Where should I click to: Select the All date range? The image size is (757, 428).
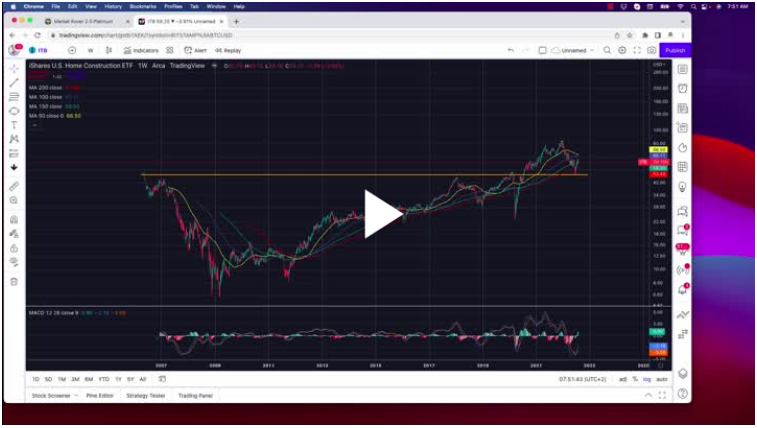pos(143,379)
